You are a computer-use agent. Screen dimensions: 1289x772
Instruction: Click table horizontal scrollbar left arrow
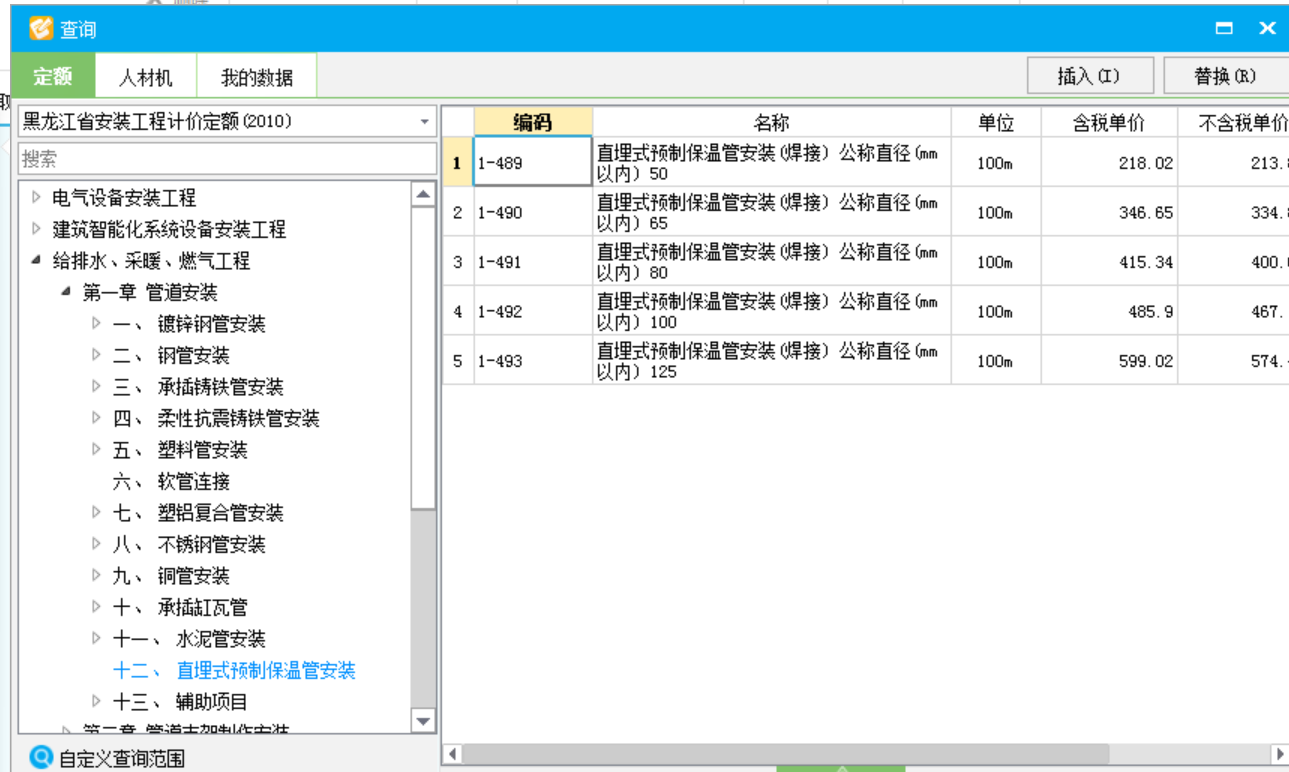tap(452, 753)
